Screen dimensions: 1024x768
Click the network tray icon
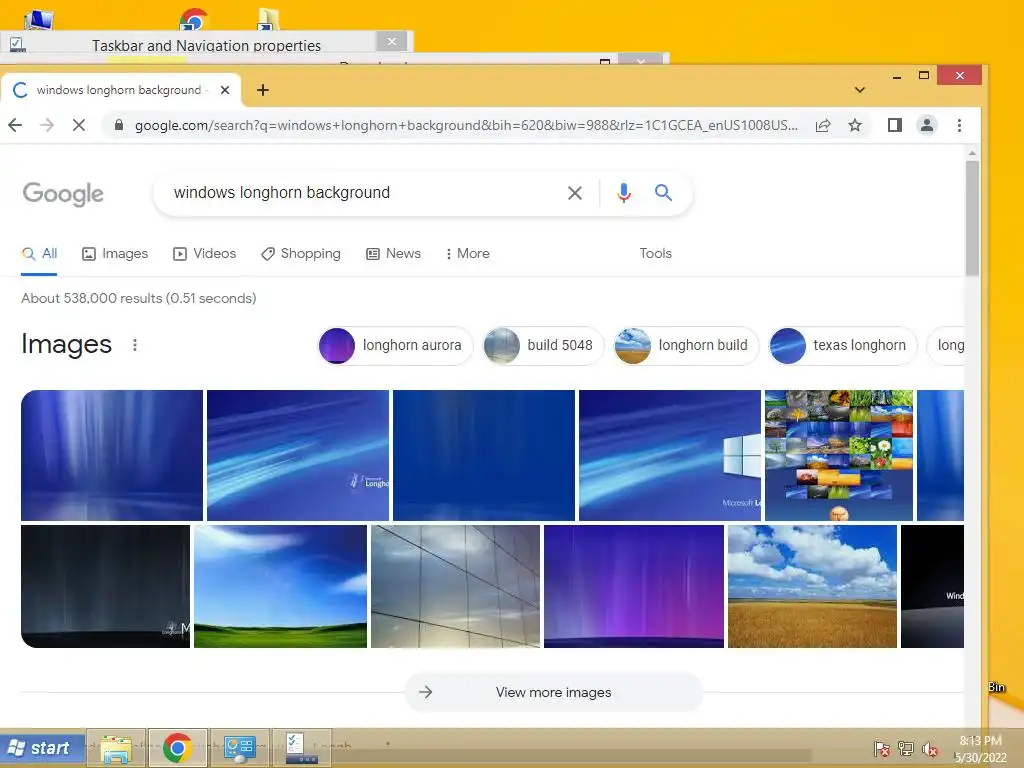tap(906, 749)
